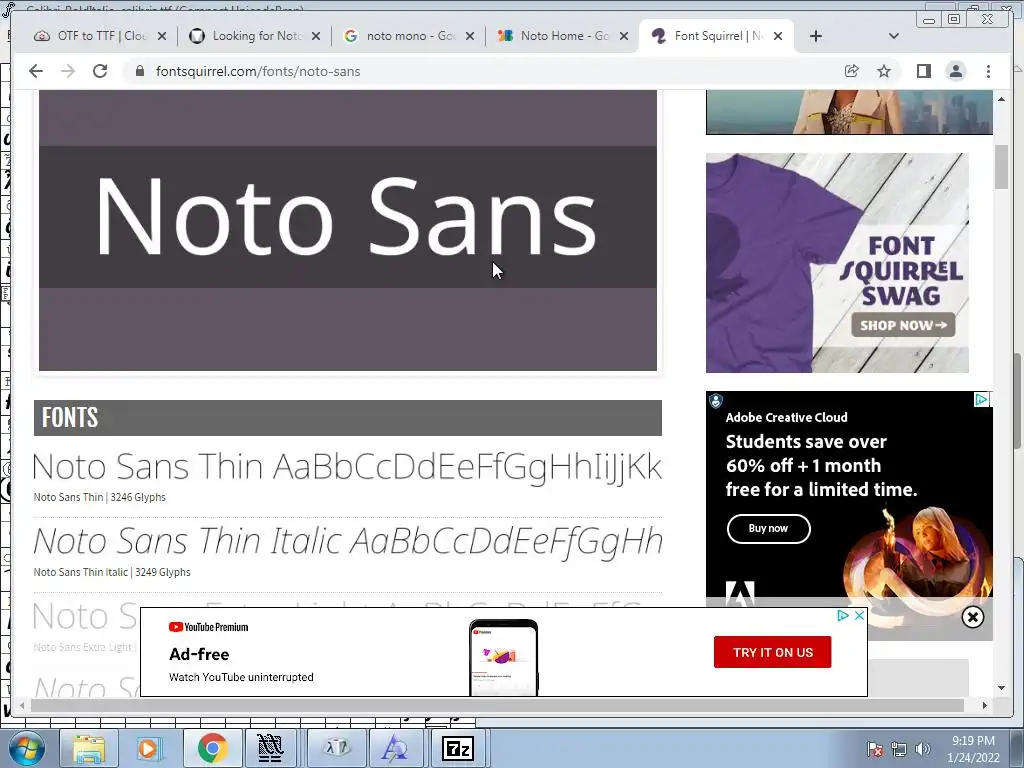The width and height of the screenshot is (1024, 768).
Task: Switch to Chrome in the taskbar
Action: click(212, 749)
